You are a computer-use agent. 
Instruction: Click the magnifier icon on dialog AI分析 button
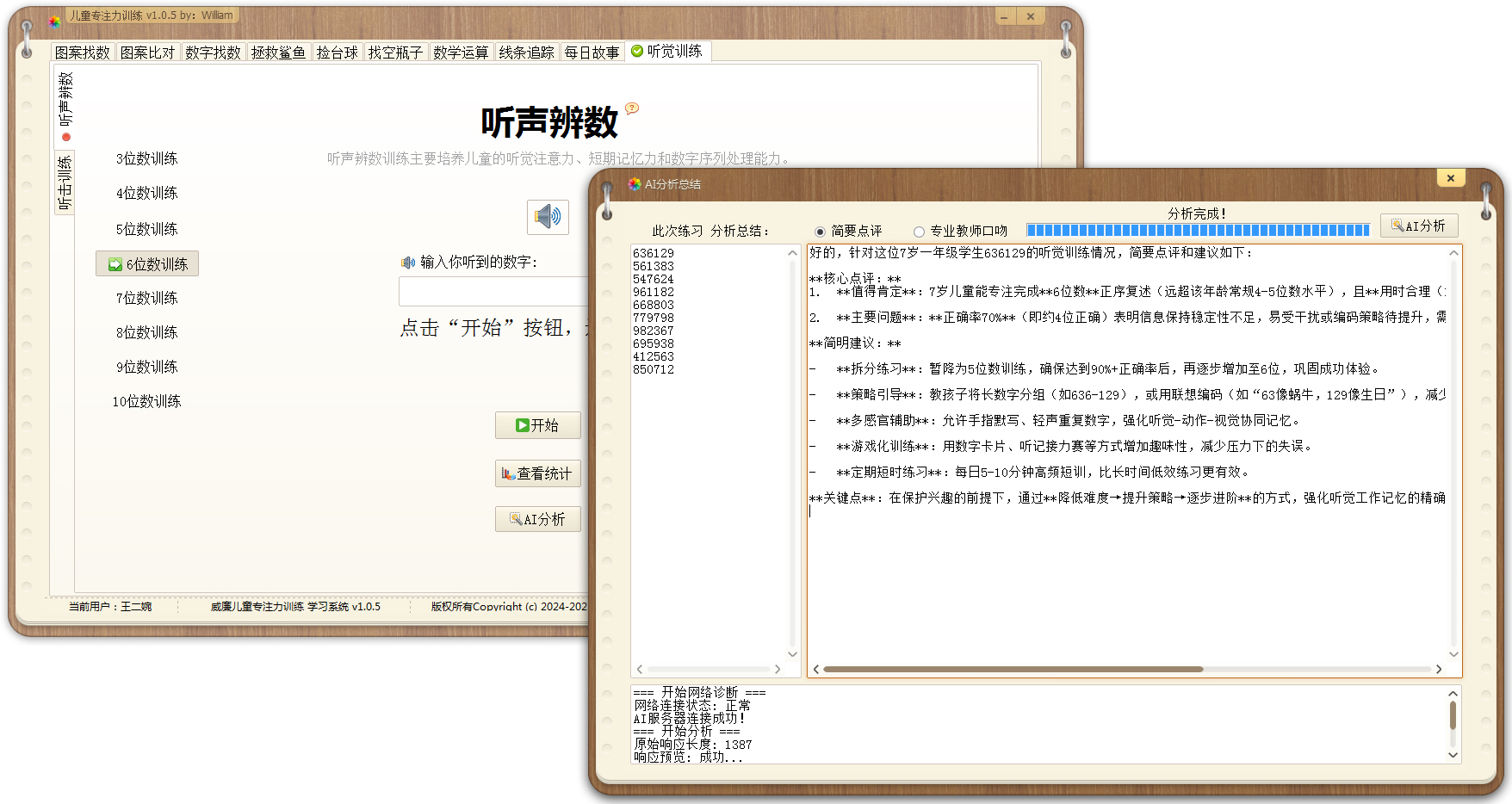pyautogui.click(x=1398, y=226)
